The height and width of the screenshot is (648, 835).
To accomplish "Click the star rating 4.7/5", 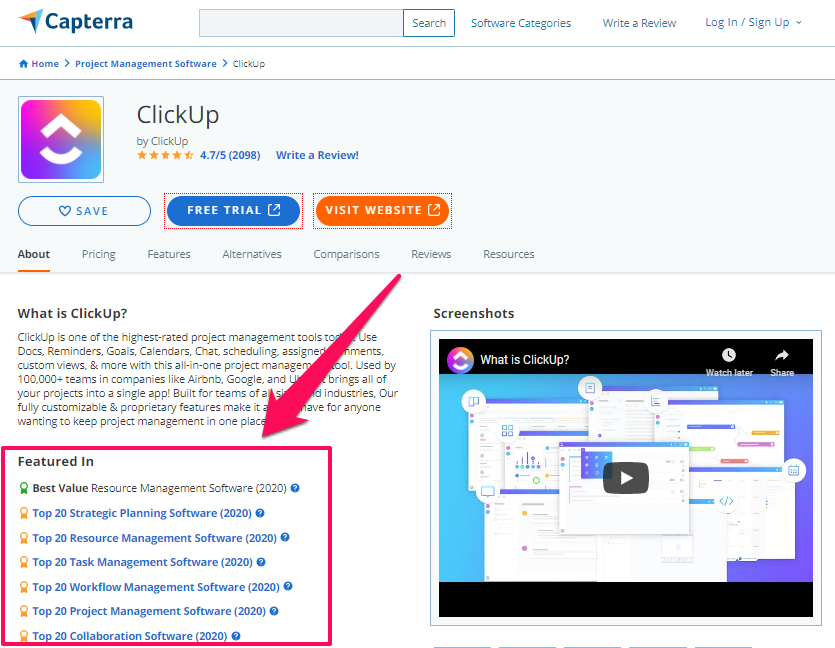I will pyautogui.click(x=165, y=156).
